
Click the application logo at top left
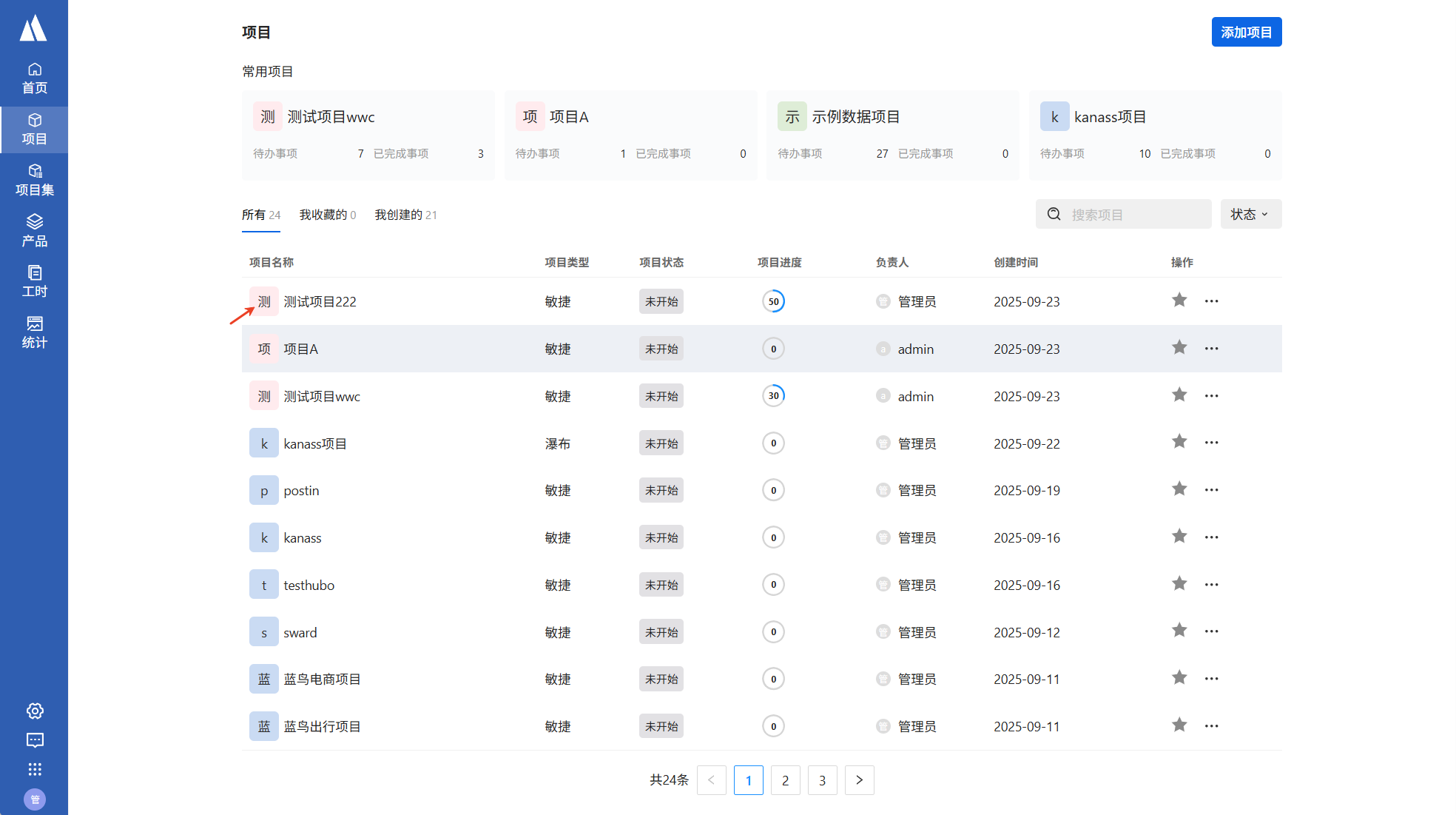(33, 29)
